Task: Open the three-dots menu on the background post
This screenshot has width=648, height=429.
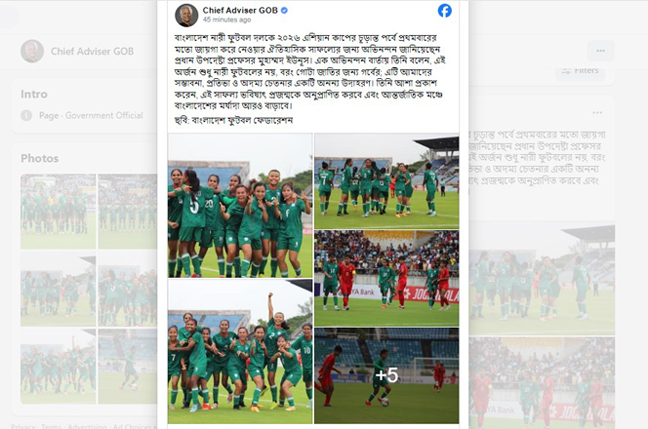Action: (597, 112)
